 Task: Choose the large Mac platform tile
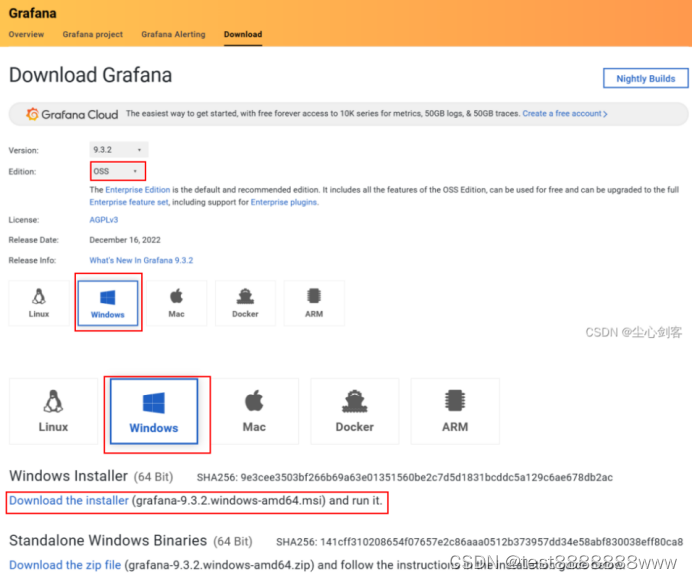(254, 411)
